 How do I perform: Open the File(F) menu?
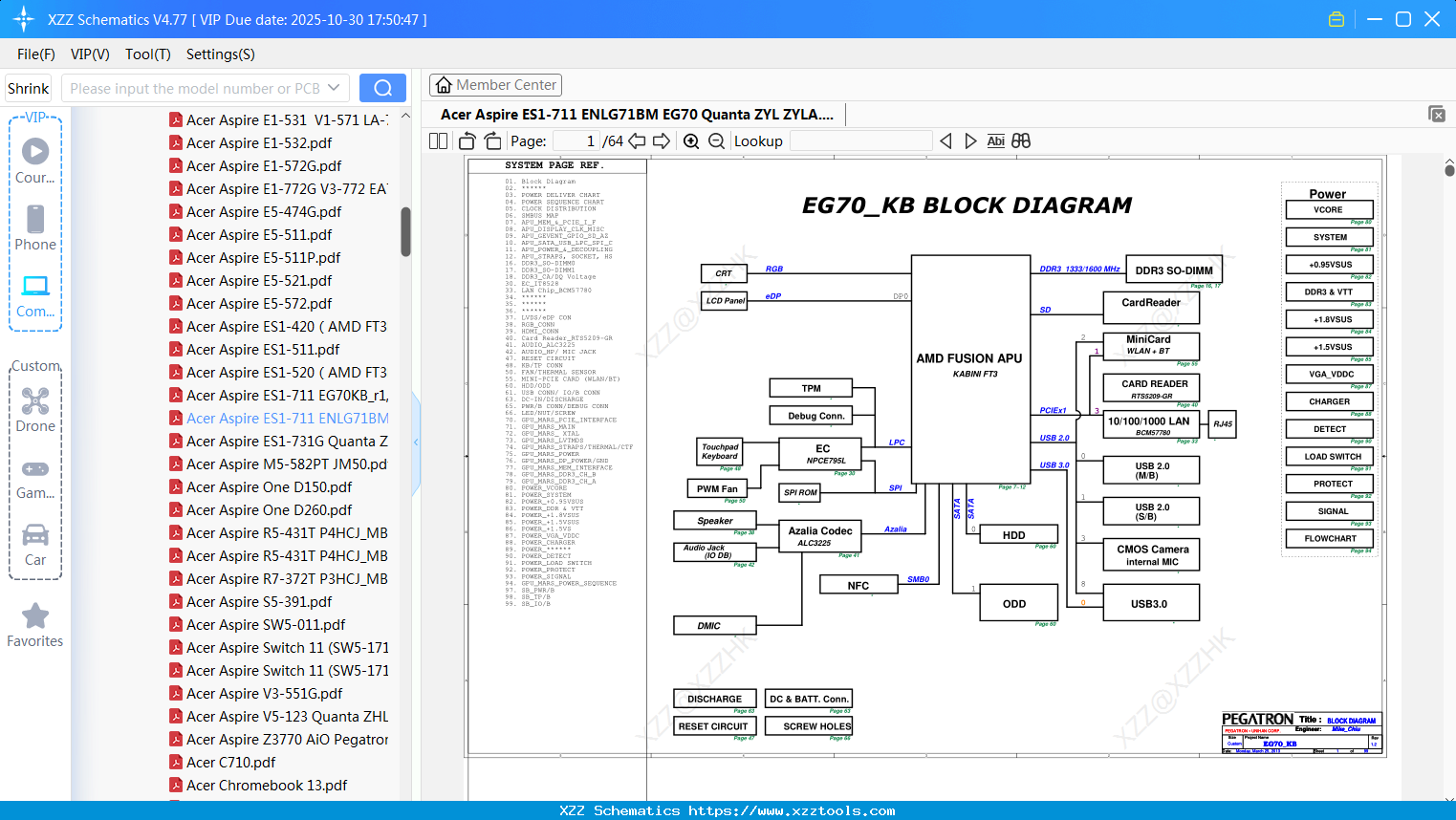[36, 54]
